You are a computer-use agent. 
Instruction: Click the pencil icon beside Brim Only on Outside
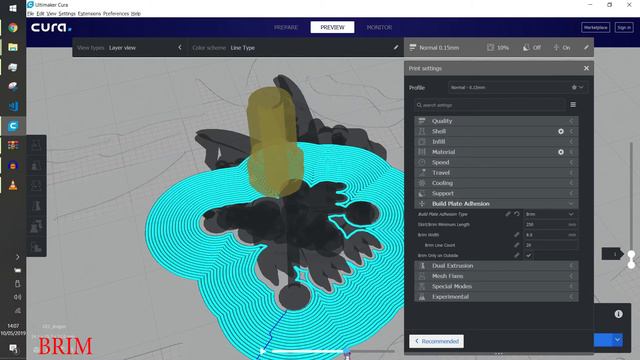coord(517,256)
